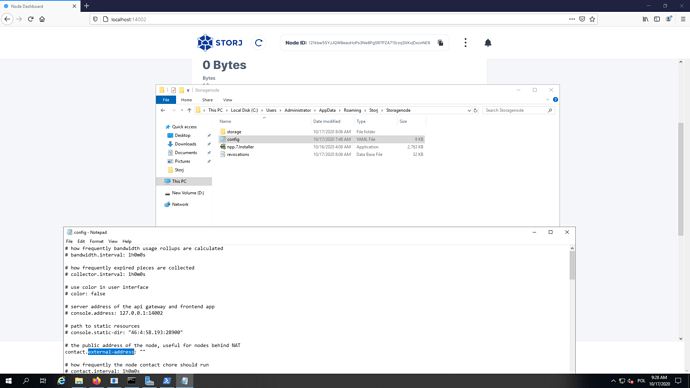The image size is (690, 388).
Task: Expand the File Explorer ribbon chevron
Action: 547,100
